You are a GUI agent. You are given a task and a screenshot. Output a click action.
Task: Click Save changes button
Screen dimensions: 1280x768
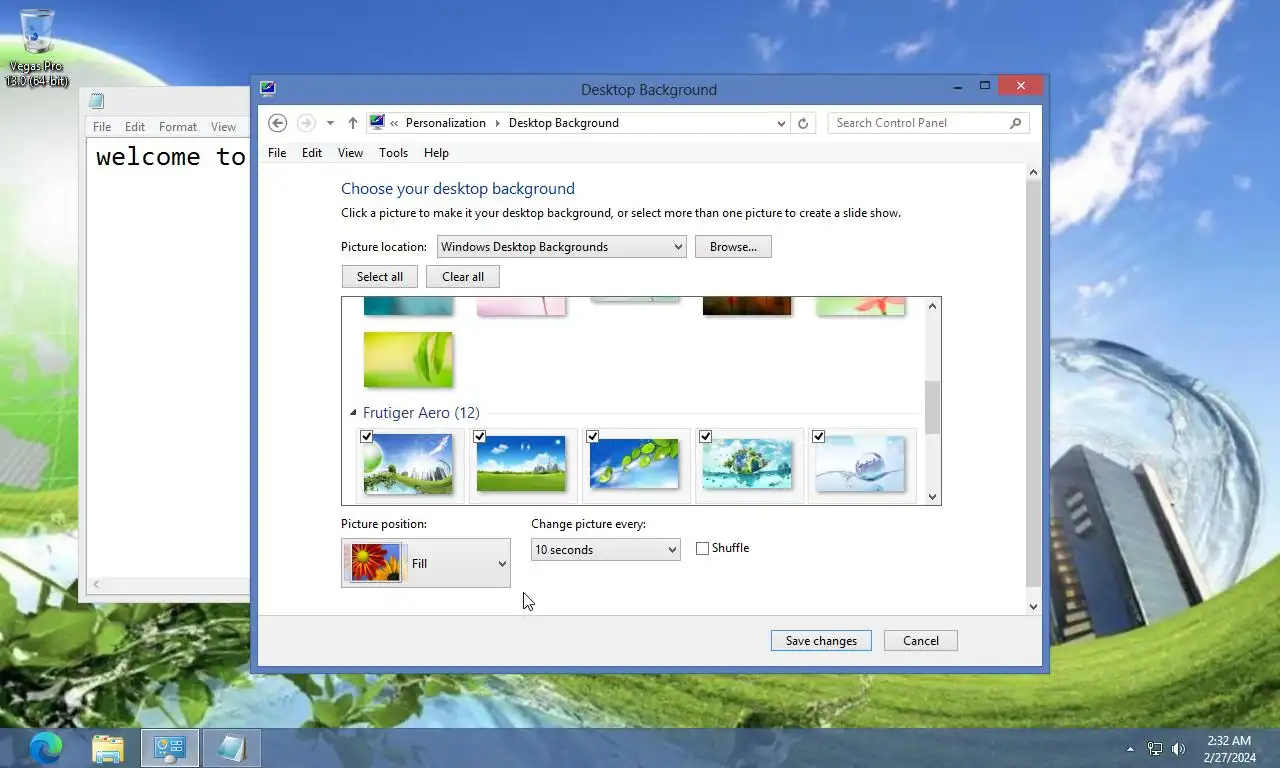tap(821, 641)
